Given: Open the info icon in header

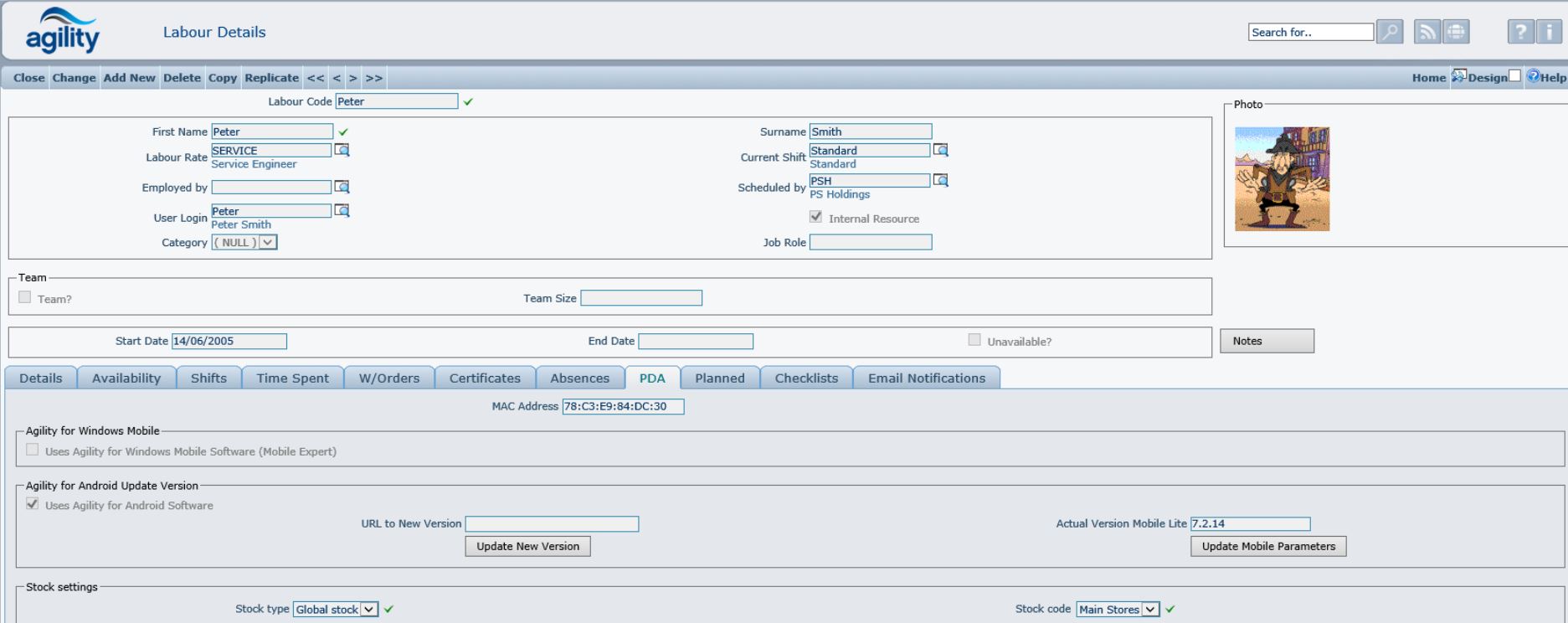Looking at the screenshot, I should [1549, 33].
